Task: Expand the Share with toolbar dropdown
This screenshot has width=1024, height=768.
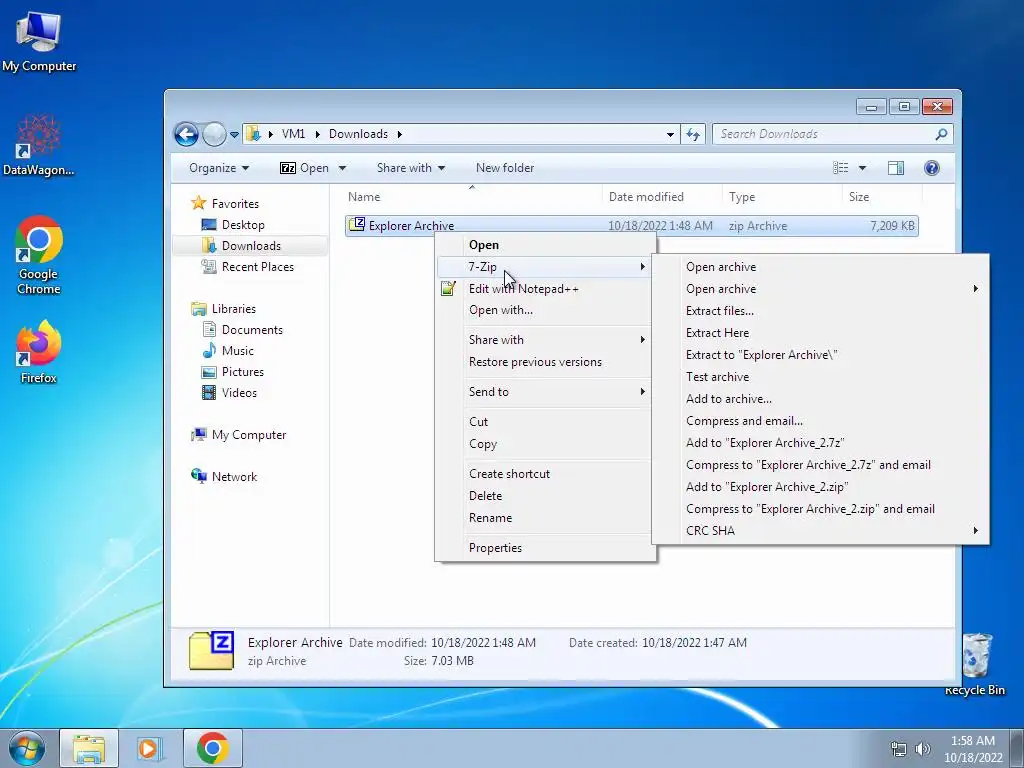Action: (411, 168)
